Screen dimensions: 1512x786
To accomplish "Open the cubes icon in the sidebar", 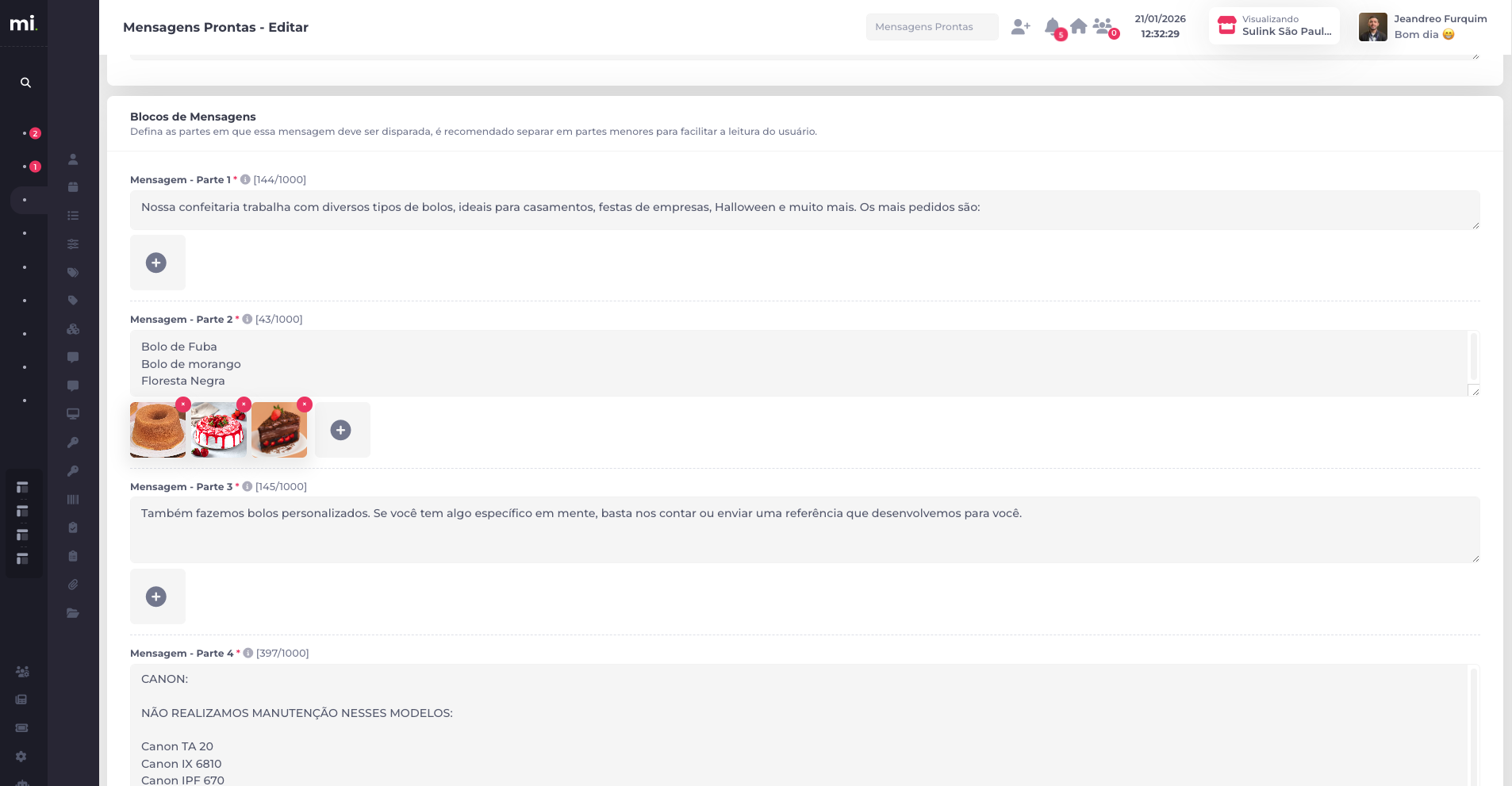I will [x=73, y=329].
